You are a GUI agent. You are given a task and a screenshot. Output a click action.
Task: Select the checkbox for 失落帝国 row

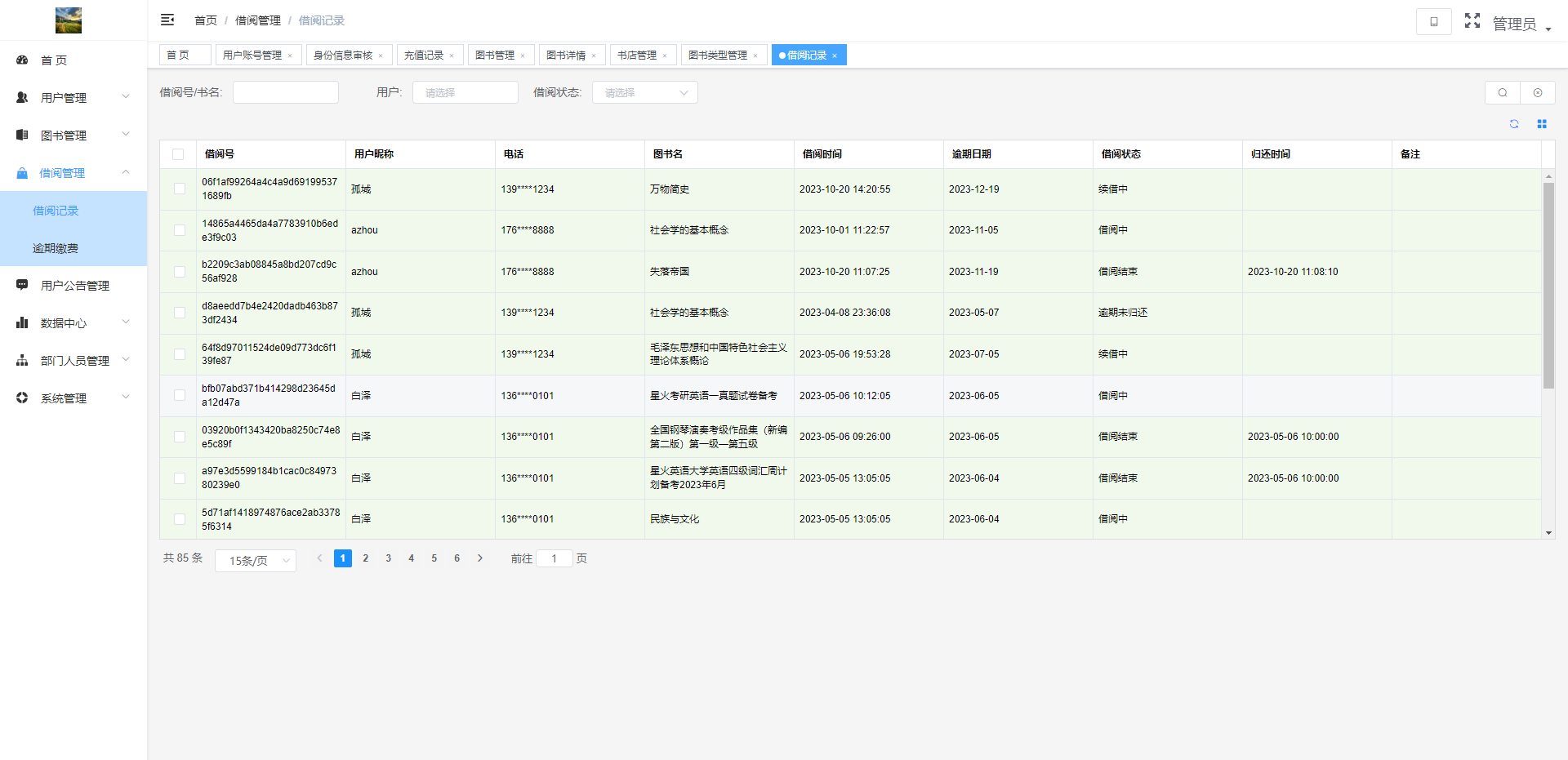pos(180,272)
